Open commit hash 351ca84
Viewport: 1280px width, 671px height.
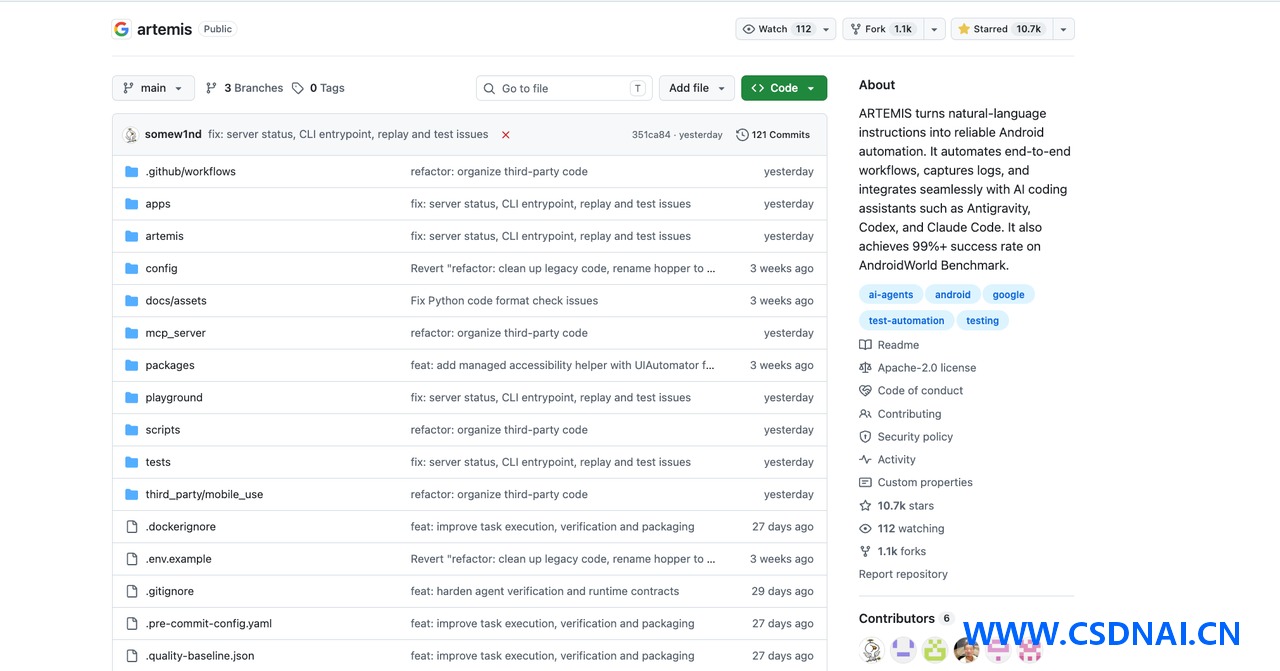click(x=651, y=135)
